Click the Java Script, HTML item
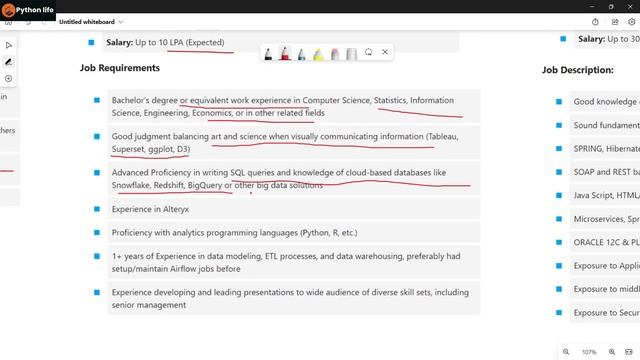The width and height of the screenshot is (640, 360). [607, 196]
